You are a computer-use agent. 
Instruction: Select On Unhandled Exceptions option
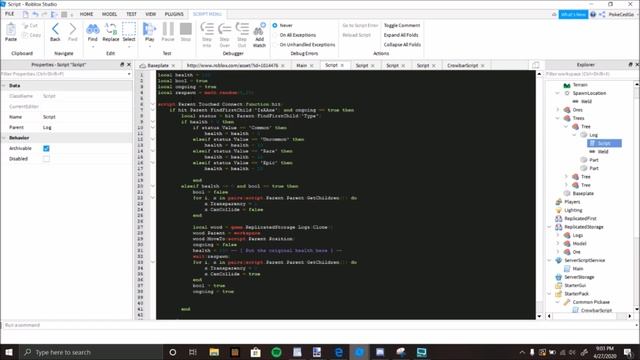[x=275, y=44]
